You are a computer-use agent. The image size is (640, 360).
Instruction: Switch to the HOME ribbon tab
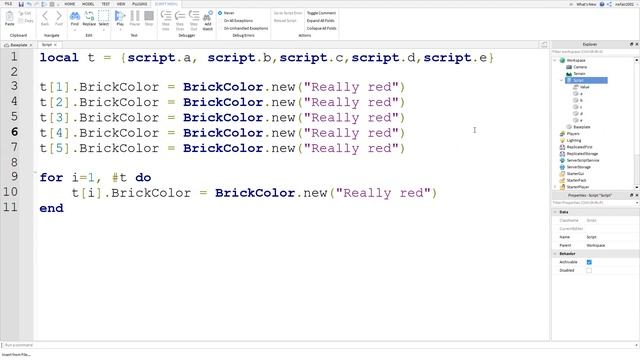pos(69,4)
